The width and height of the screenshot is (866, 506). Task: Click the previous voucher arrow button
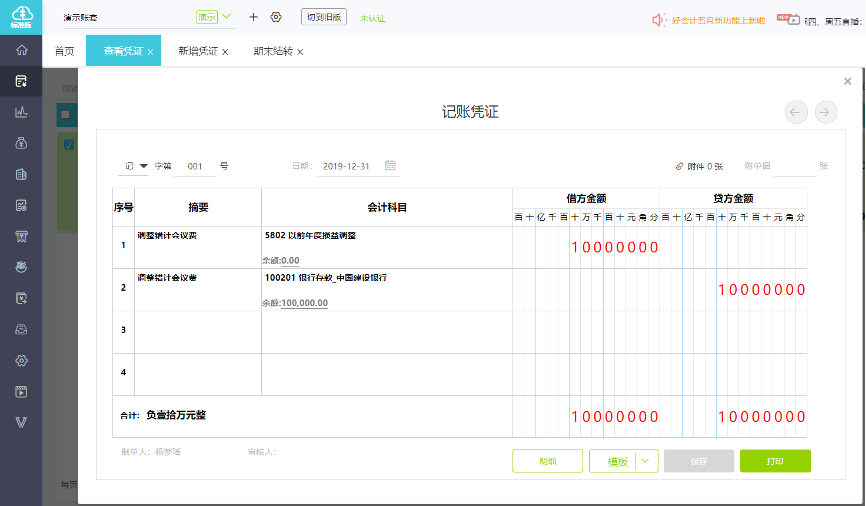coord(796,112)
